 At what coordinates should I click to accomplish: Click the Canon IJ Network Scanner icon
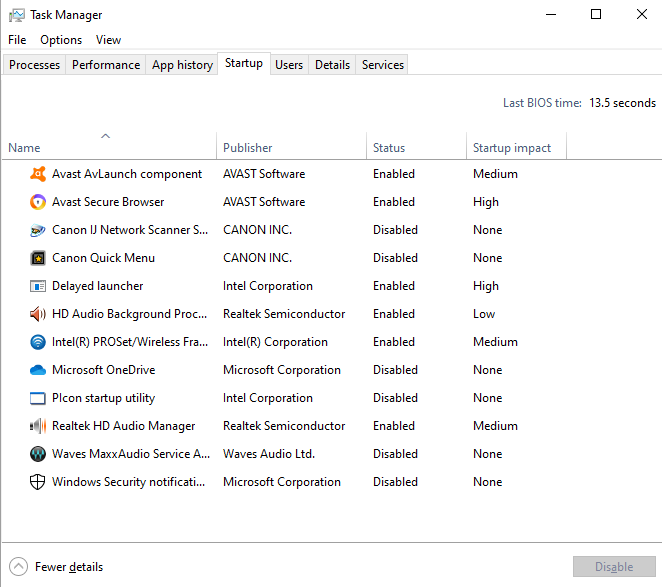[x=38, y=230]
